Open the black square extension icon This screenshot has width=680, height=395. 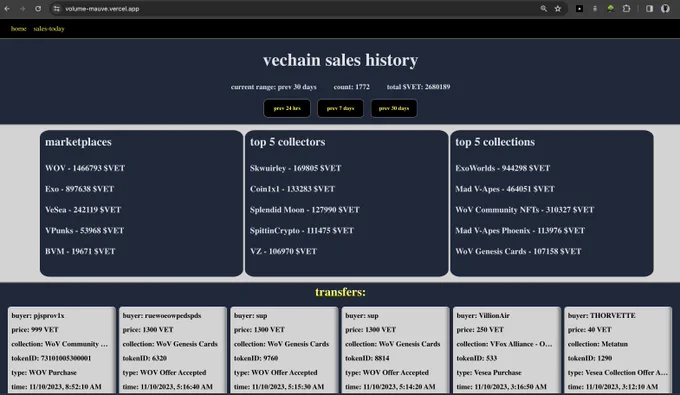(579, 9)
